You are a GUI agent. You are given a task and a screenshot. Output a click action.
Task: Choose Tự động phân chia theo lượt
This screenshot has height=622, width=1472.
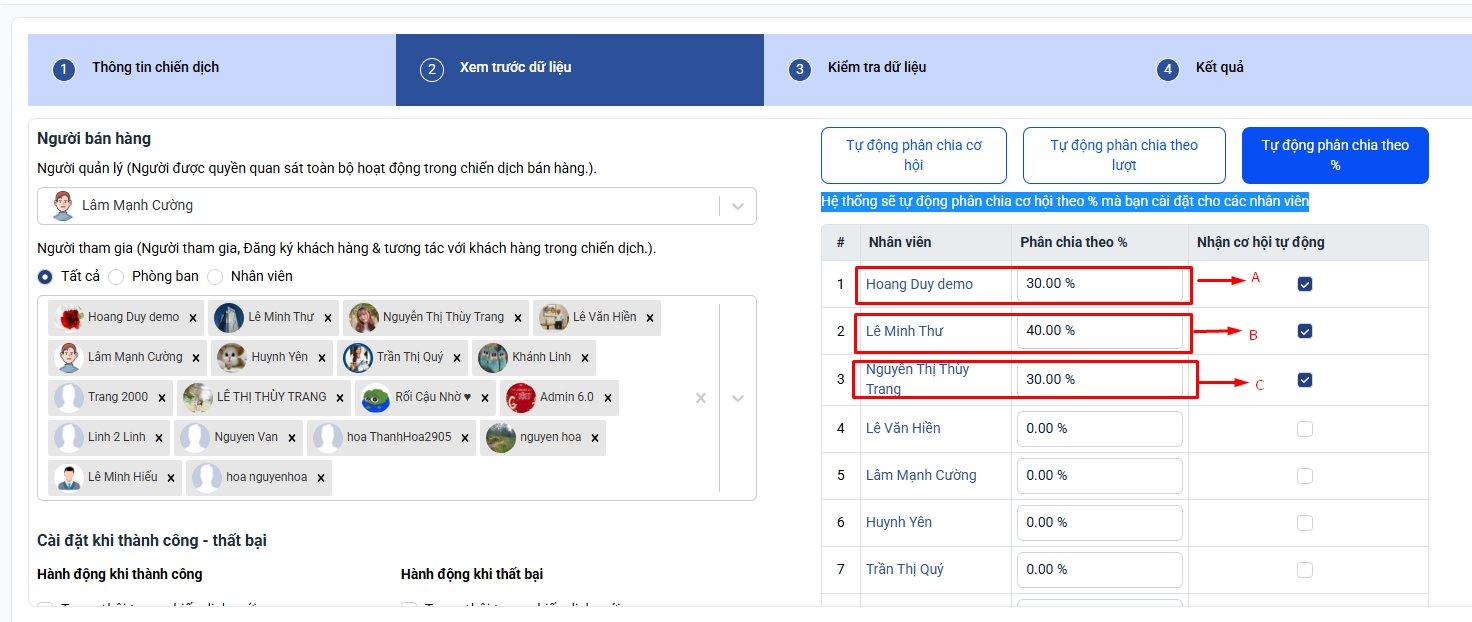coord(1123,155)
